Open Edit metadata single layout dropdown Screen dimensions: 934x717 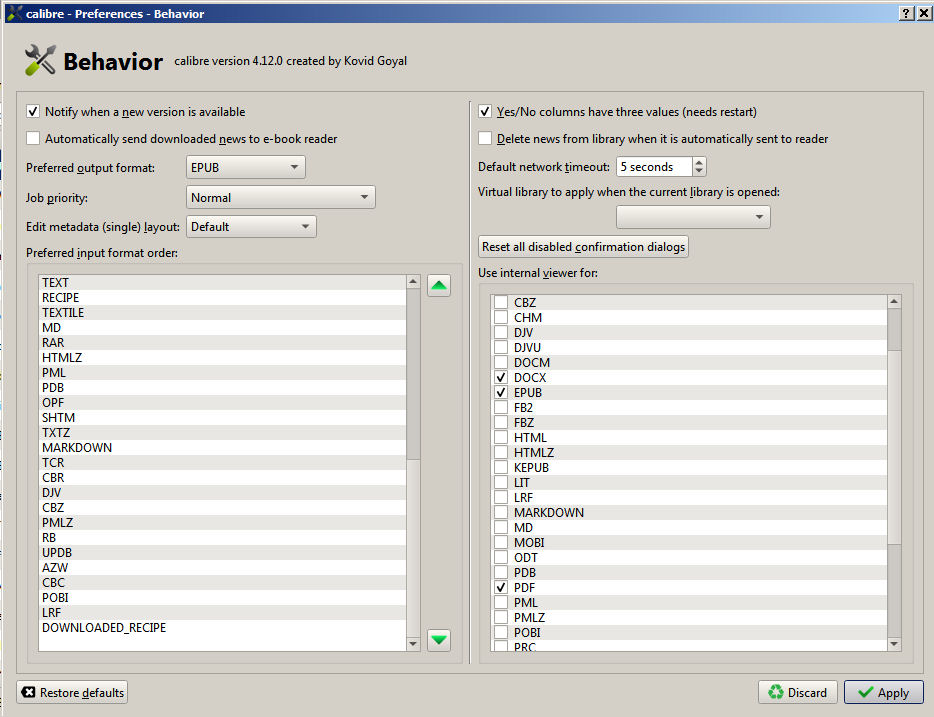coord(251,226)
